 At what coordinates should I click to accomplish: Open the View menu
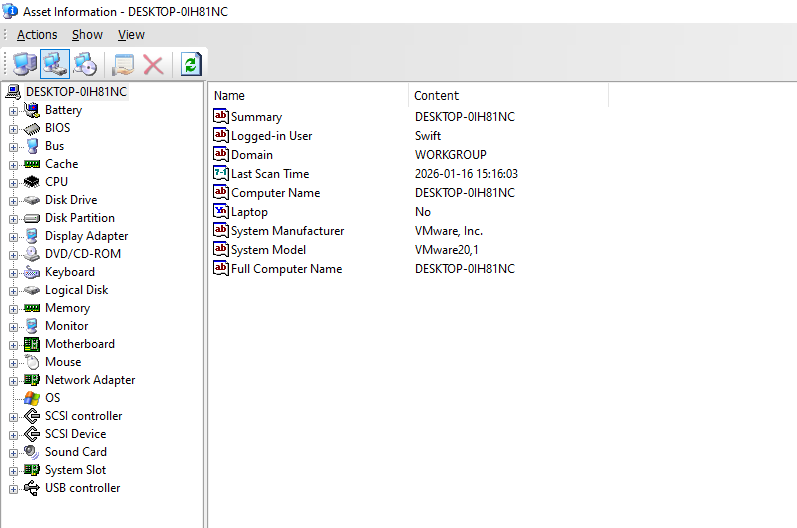[x=131, y=35]
